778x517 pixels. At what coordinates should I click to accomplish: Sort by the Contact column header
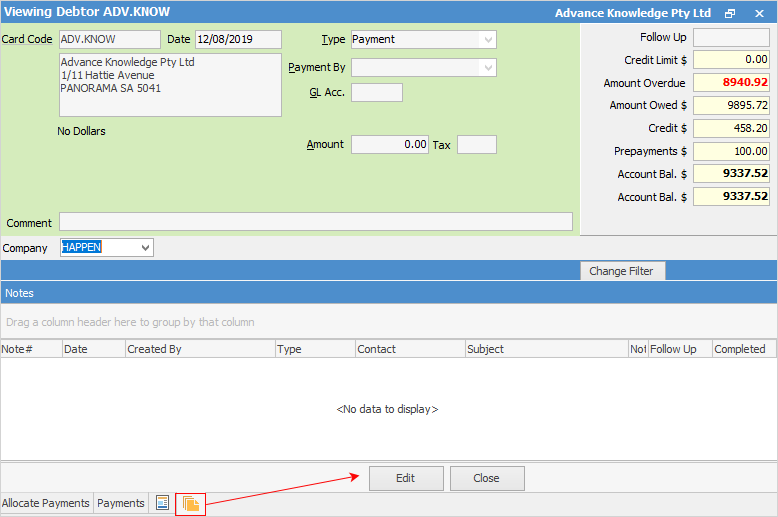tap(410, 349)
